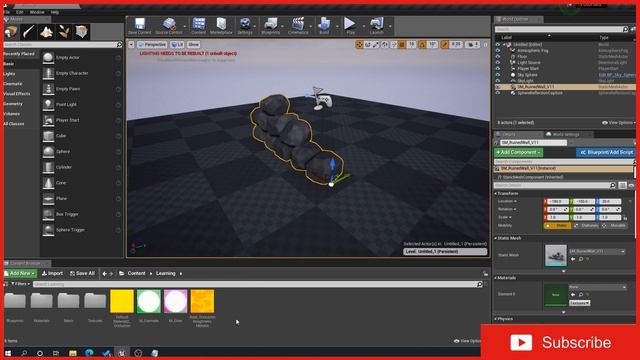640x360 pixels.
Task: Open the Window menu
Action: [37, 12]
